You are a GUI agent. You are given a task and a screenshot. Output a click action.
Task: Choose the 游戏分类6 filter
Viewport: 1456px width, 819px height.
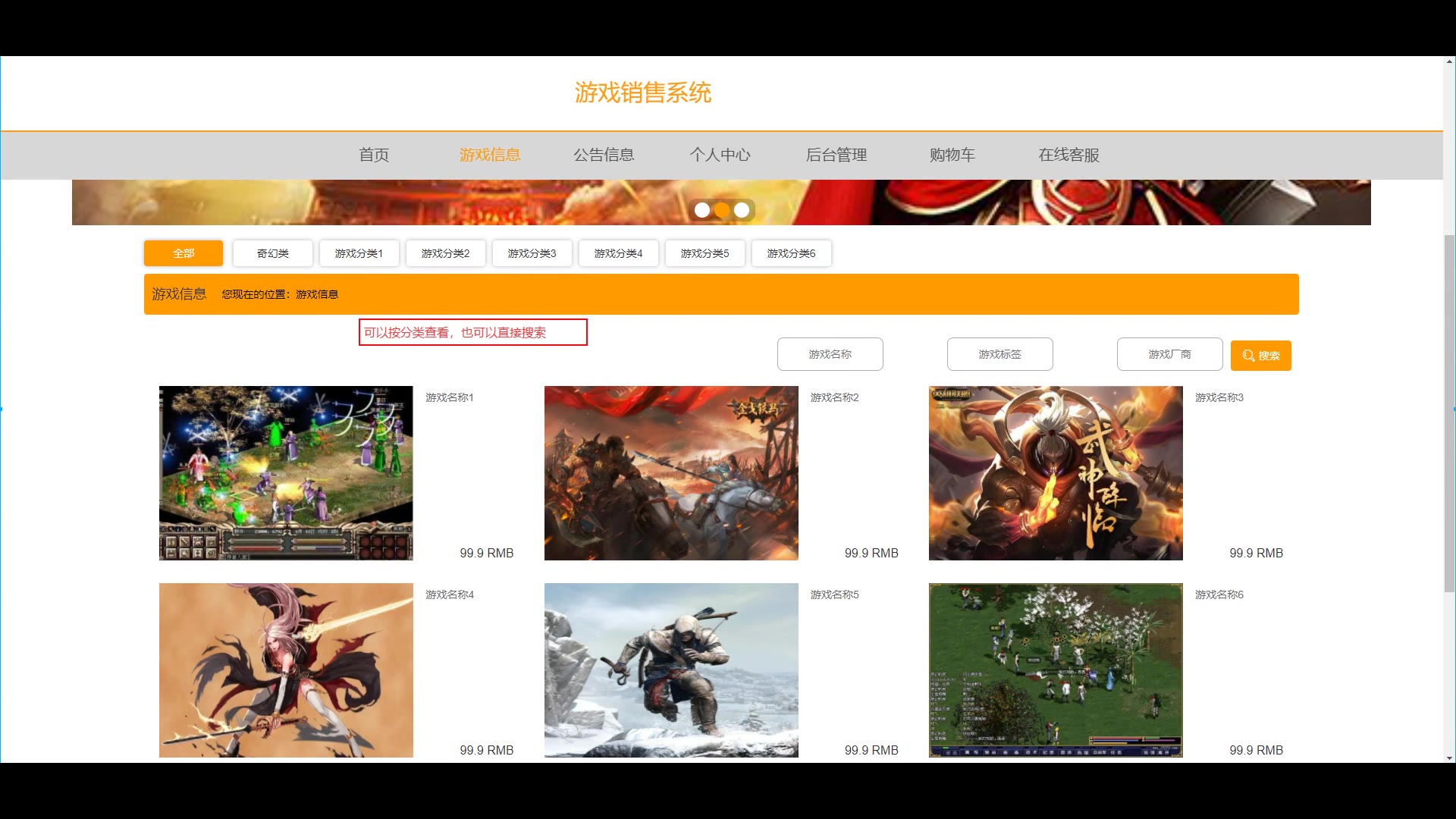(x=792, y=253)
